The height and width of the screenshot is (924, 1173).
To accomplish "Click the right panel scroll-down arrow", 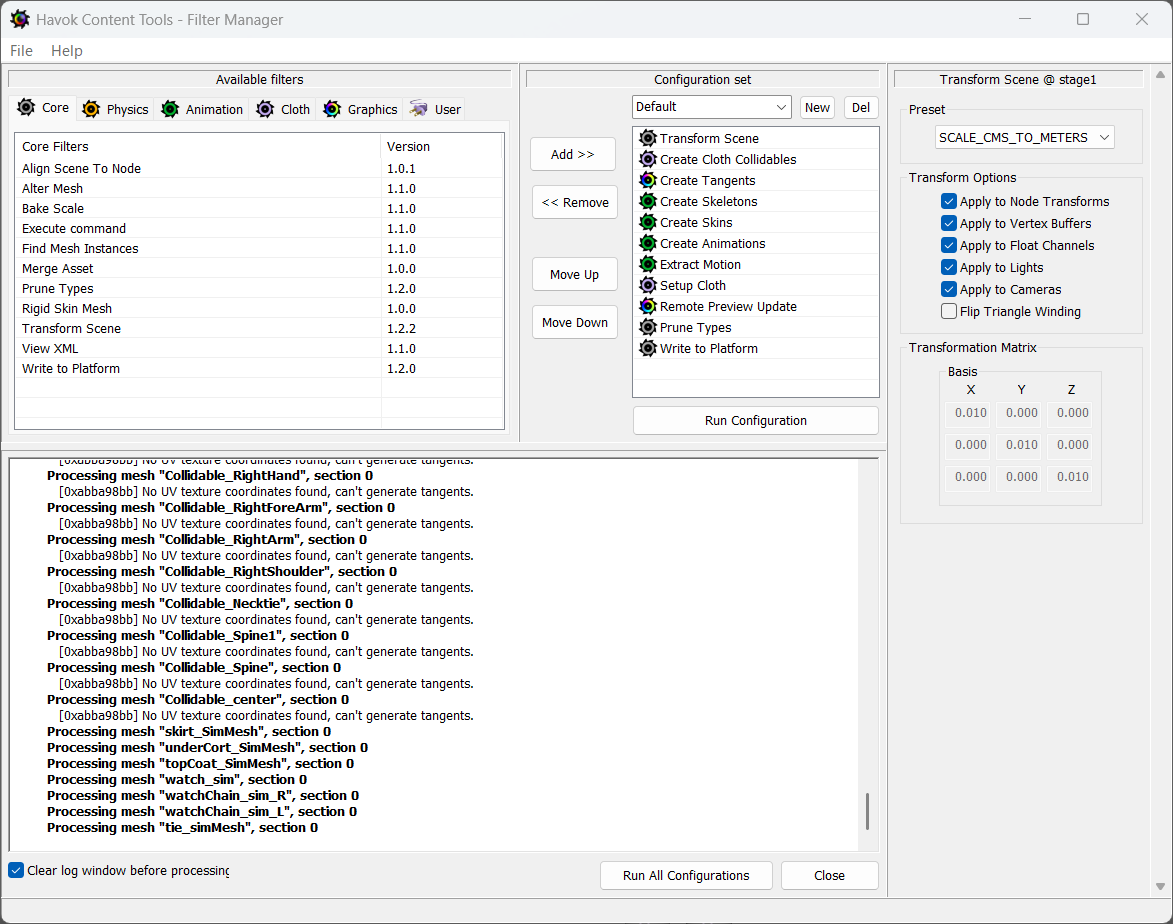I will (1160, 887).
